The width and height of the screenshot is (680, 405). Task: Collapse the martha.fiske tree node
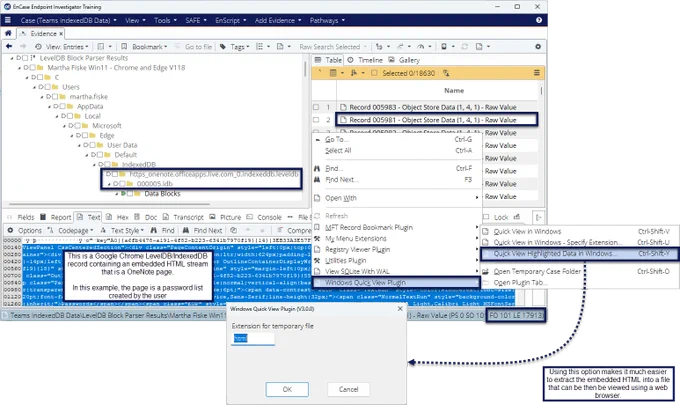coord(42,97)
